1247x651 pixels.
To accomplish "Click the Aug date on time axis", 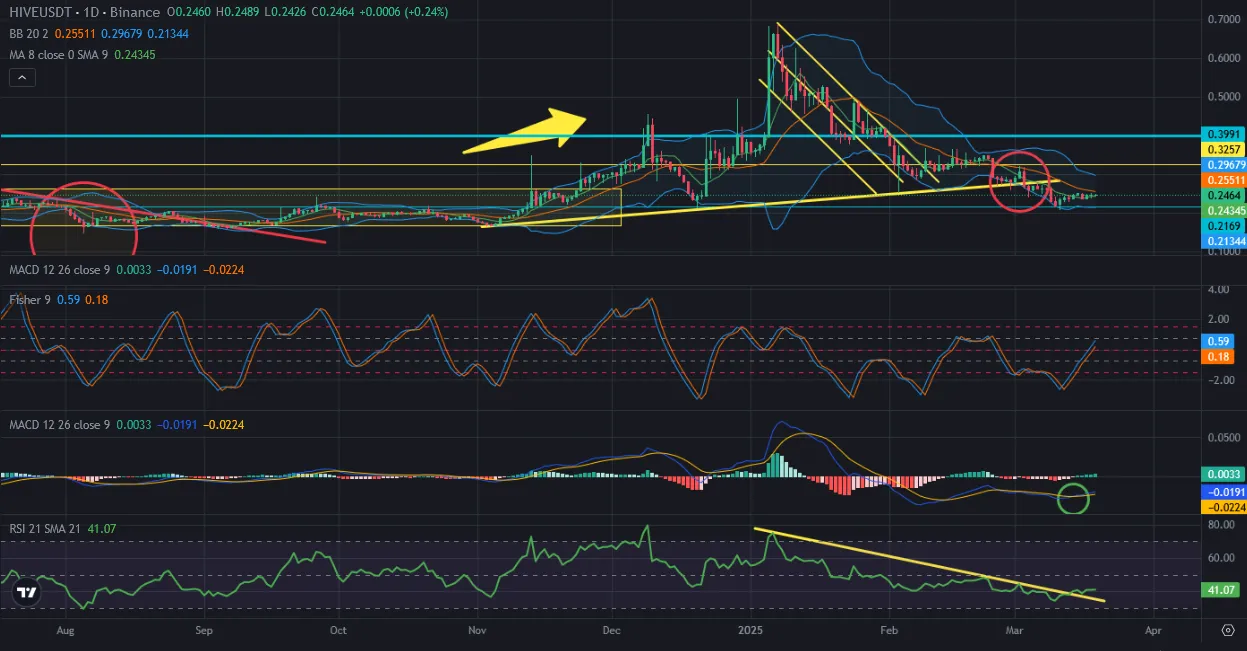I will point(66,631).
